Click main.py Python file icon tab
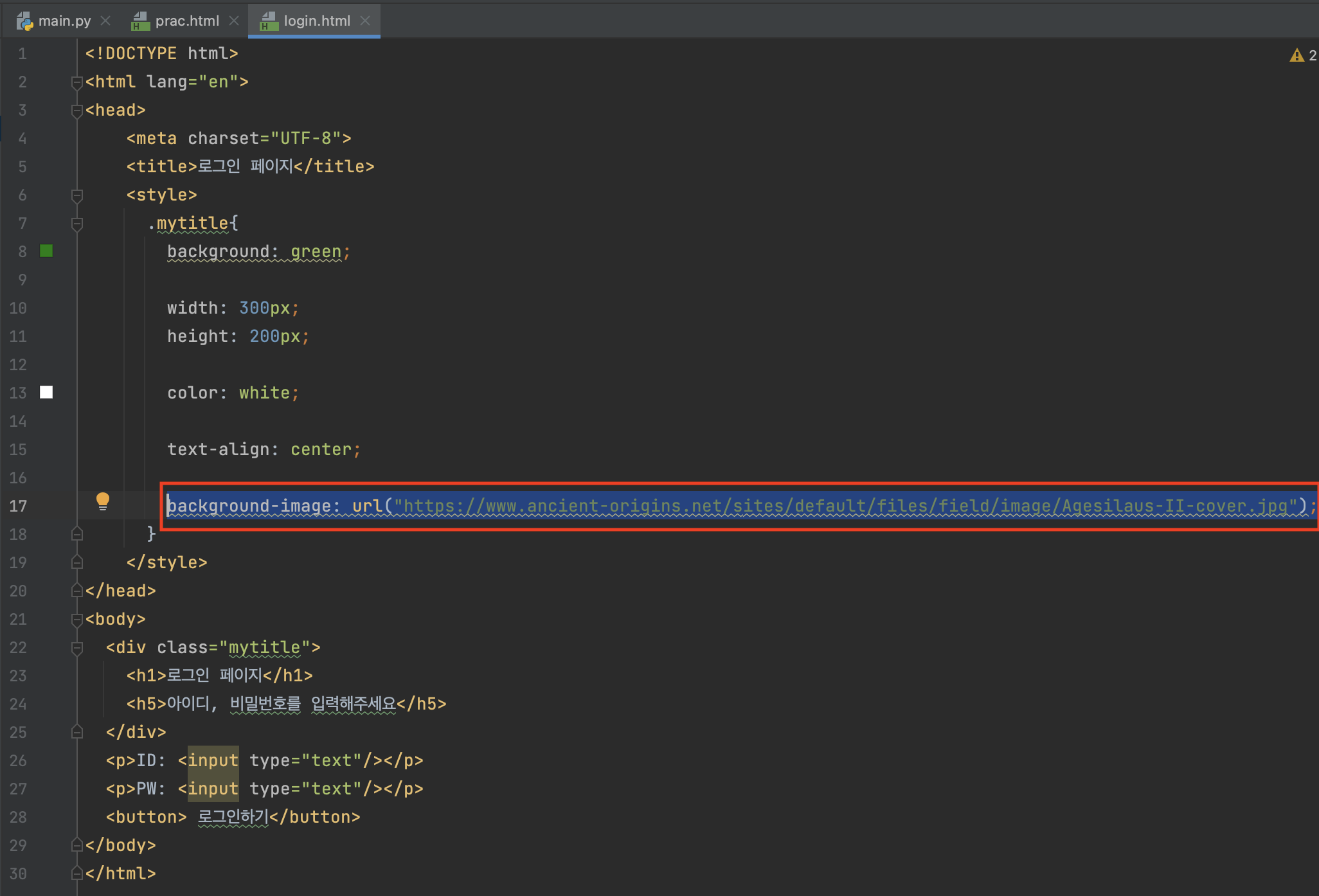The image size is (1319, 896). pos(24,21)
